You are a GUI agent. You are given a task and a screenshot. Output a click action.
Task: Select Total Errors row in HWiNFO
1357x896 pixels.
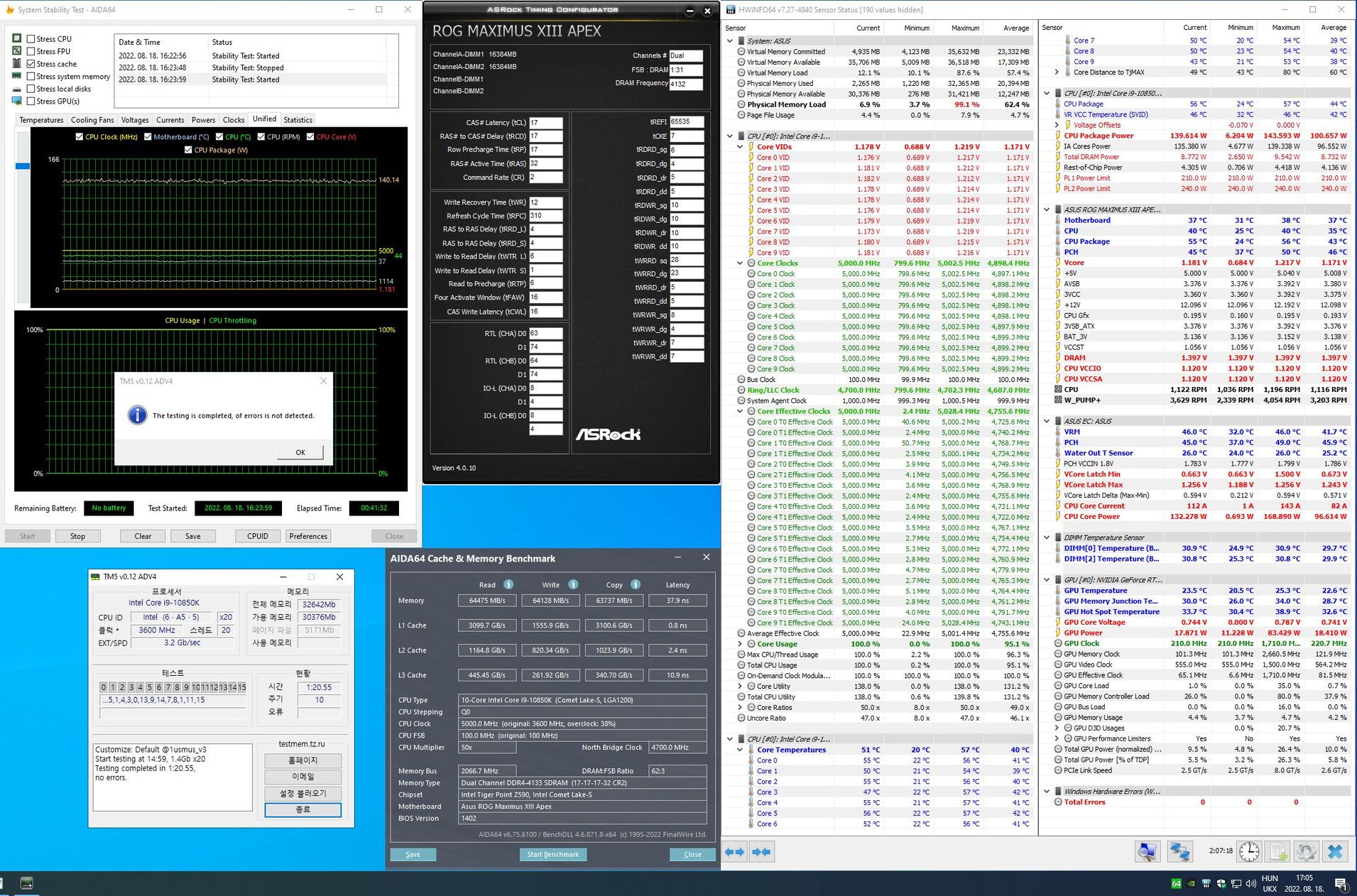[1194, 802]
